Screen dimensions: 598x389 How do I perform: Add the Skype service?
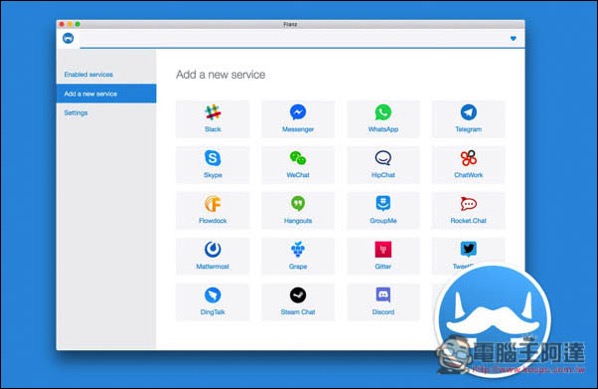[x=213, y=165]
